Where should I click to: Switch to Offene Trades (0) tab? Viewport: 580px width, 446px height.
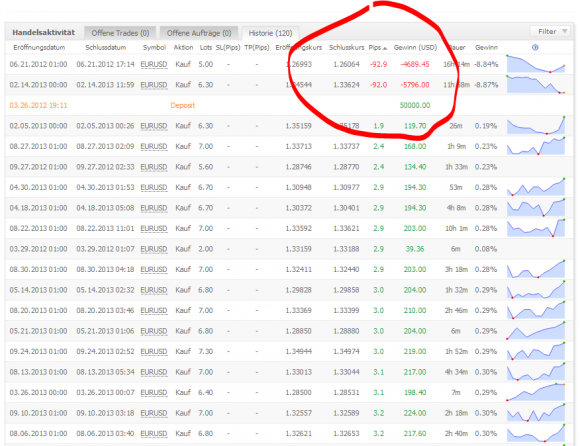click(x=120, y=33)
